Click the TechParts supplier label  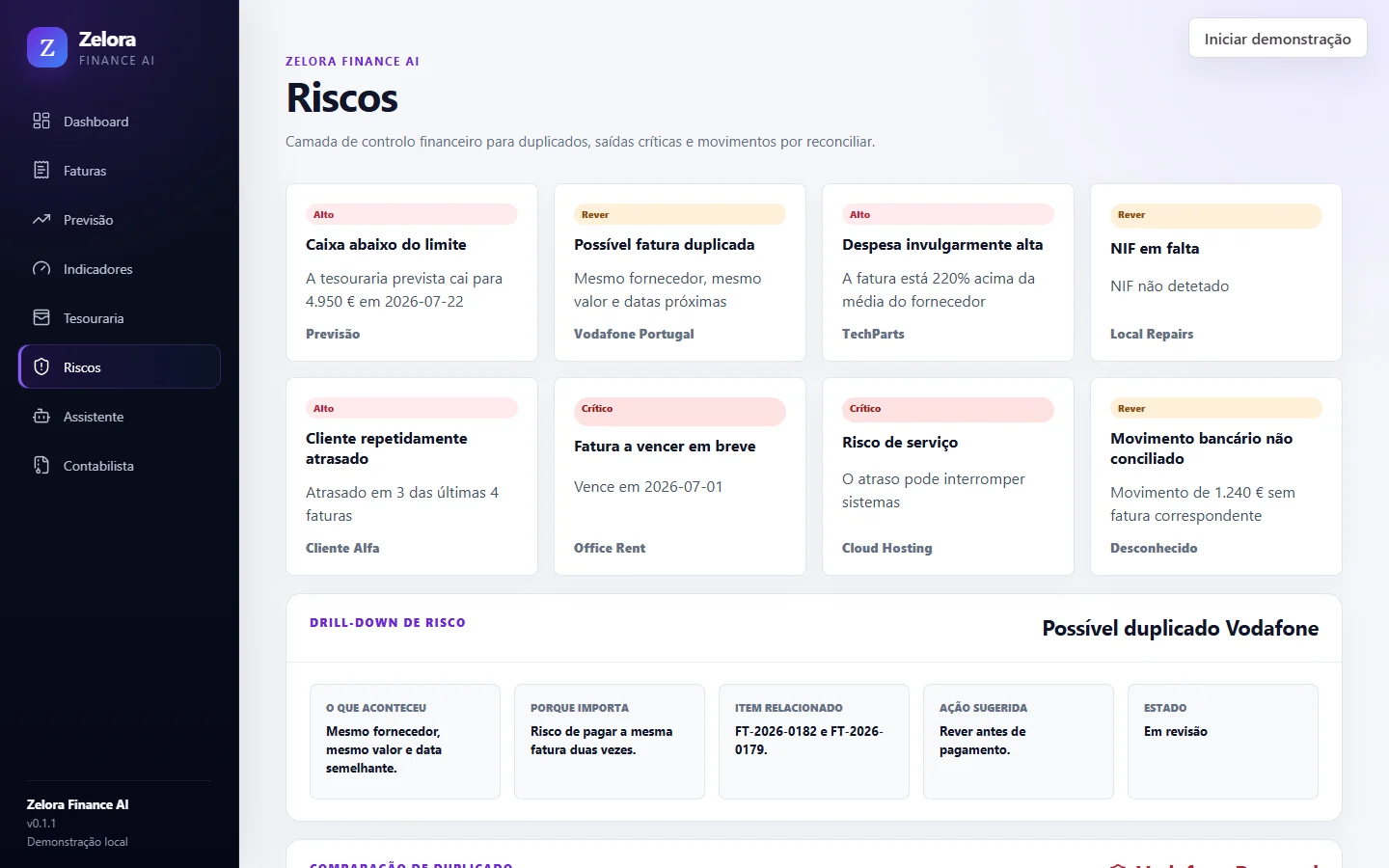(873, 334)
